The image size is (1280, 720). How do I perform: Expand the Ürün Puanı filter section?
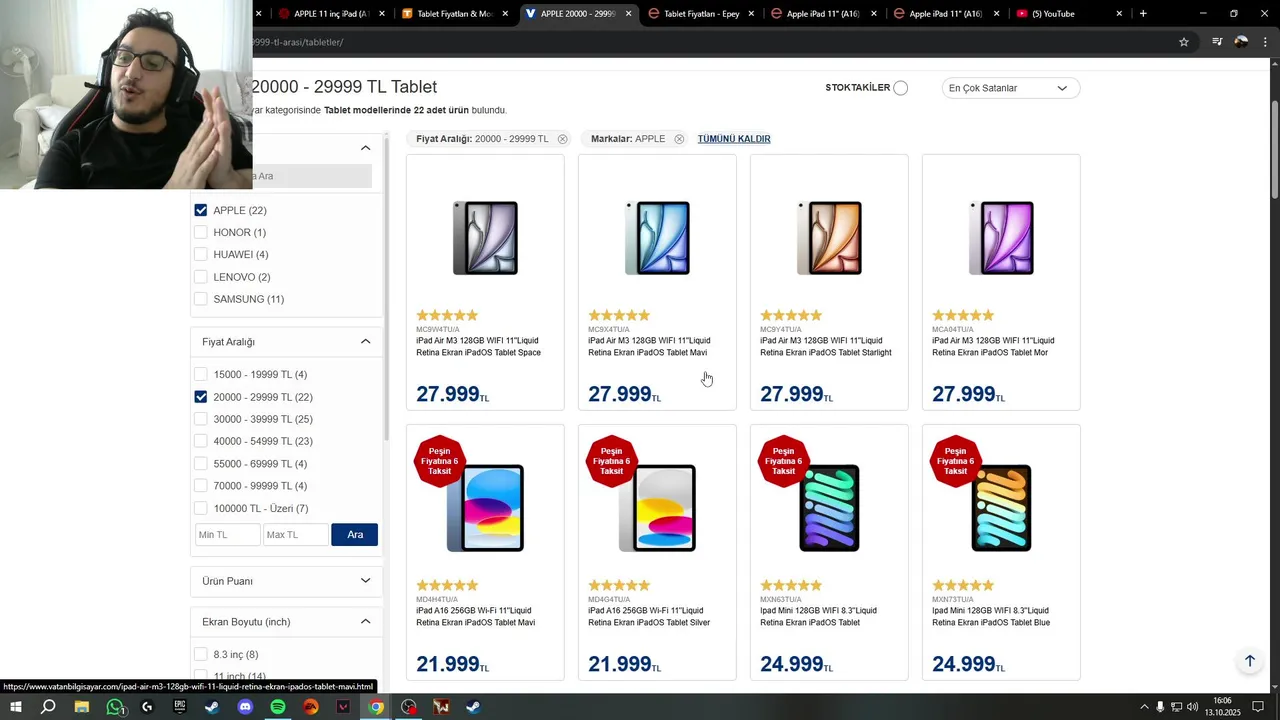tap(365, 581)
